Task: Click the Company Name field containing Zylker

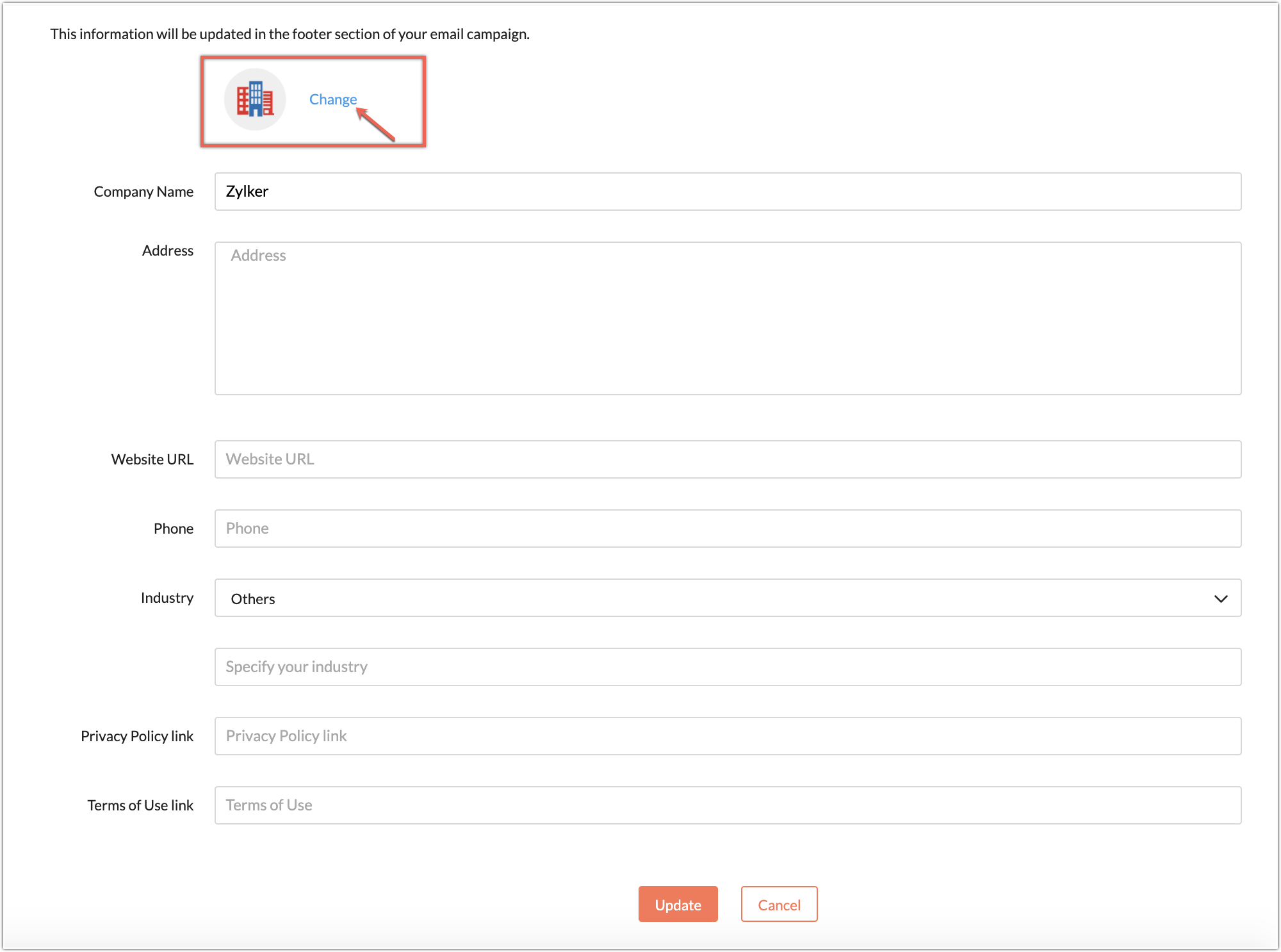Action: click(728, 192)
